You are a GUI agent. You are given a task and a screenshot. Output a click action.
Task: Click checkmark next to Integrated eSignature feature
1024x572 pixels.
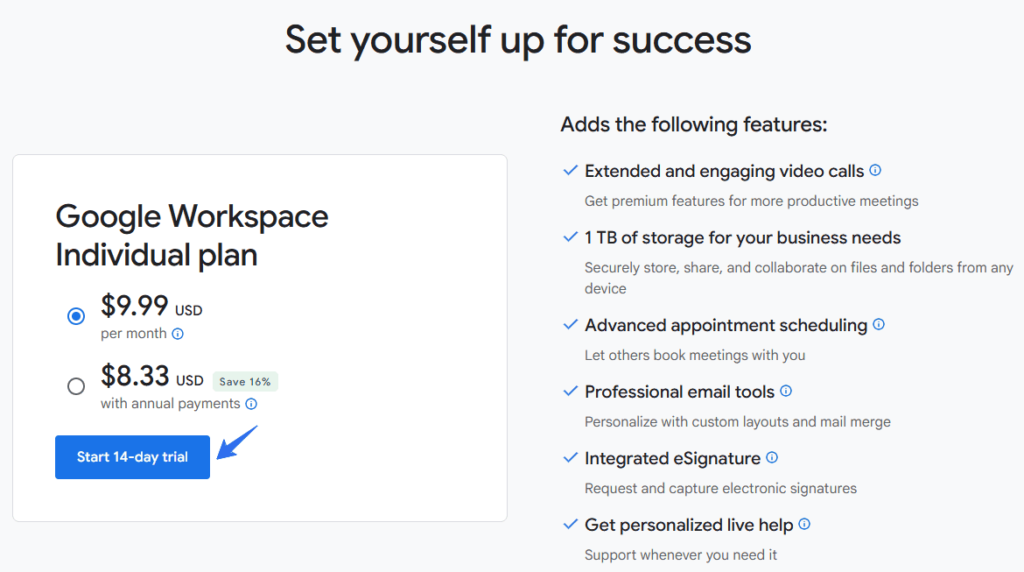point(570,458)
